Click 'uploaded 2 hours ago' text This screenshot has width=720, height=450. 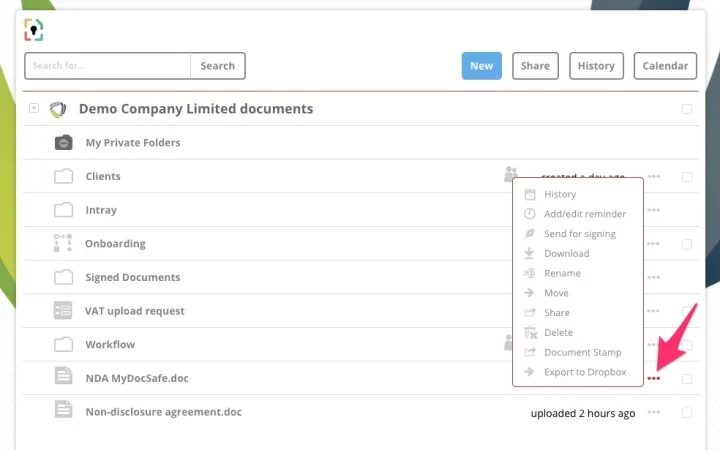click(x=583, y=413)
